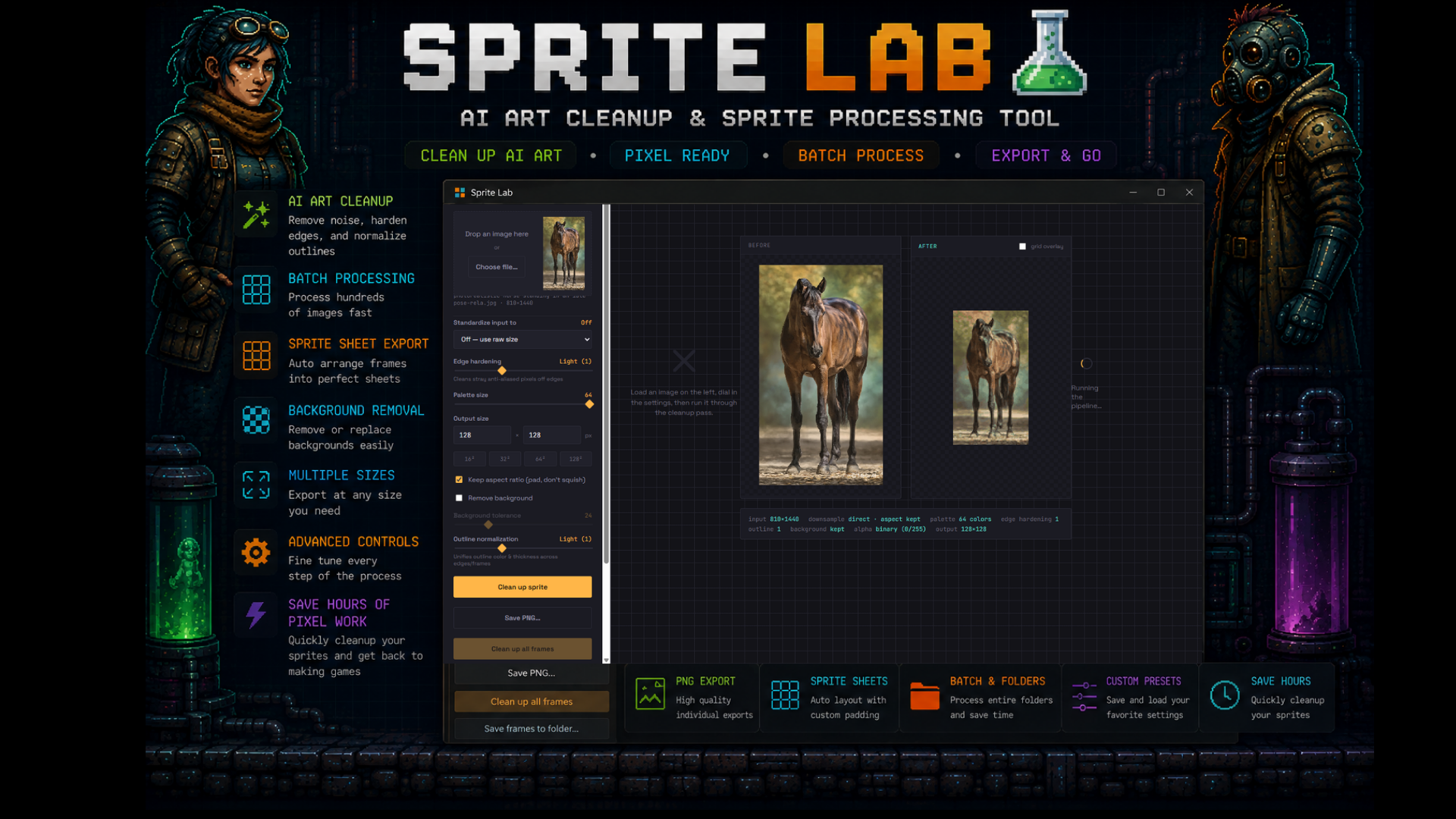The height and width of the screenshot is (819, 1456).
Task: Click the AFTER horse preview image
Action: pos(990,377)
